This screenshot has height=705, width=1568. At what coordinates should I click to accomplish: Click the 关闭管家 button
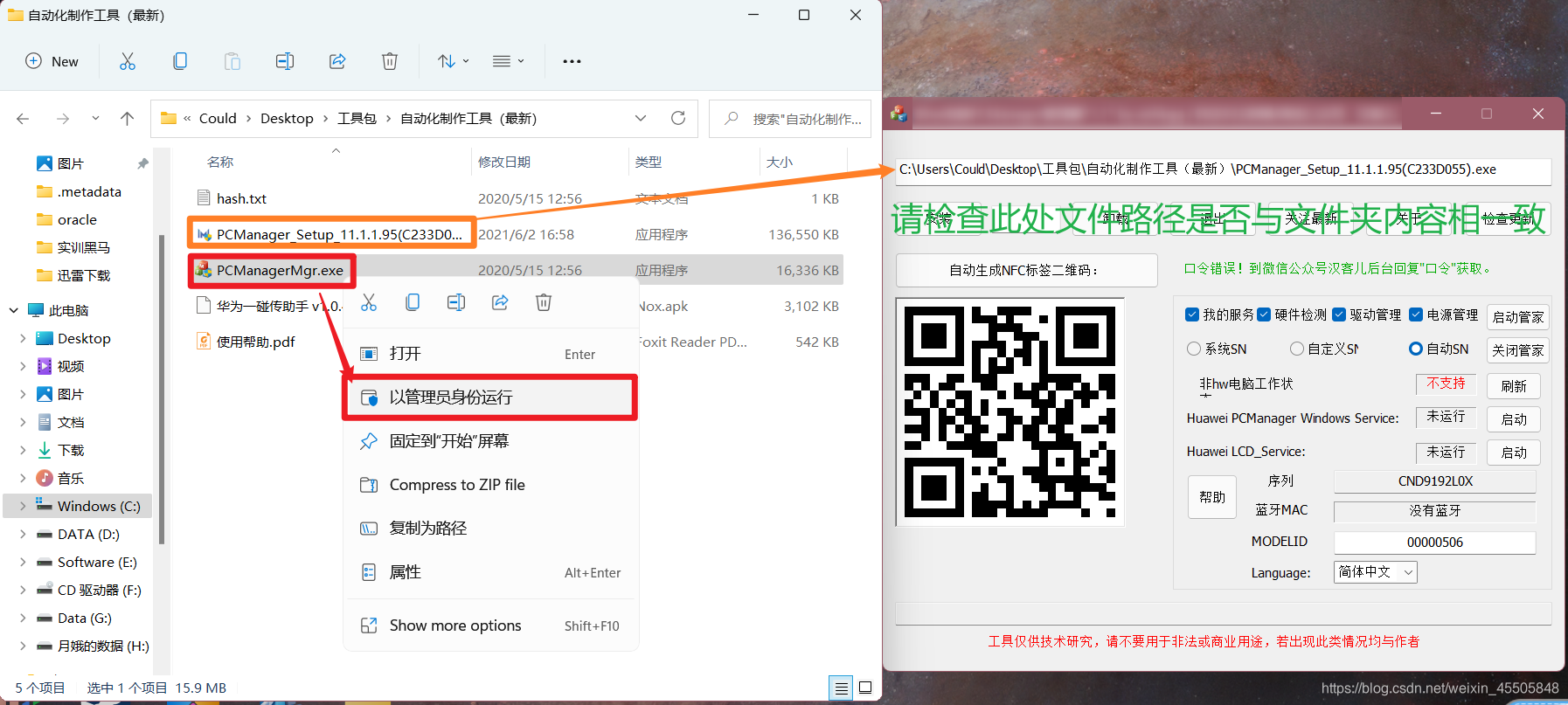click(1518, 350)
